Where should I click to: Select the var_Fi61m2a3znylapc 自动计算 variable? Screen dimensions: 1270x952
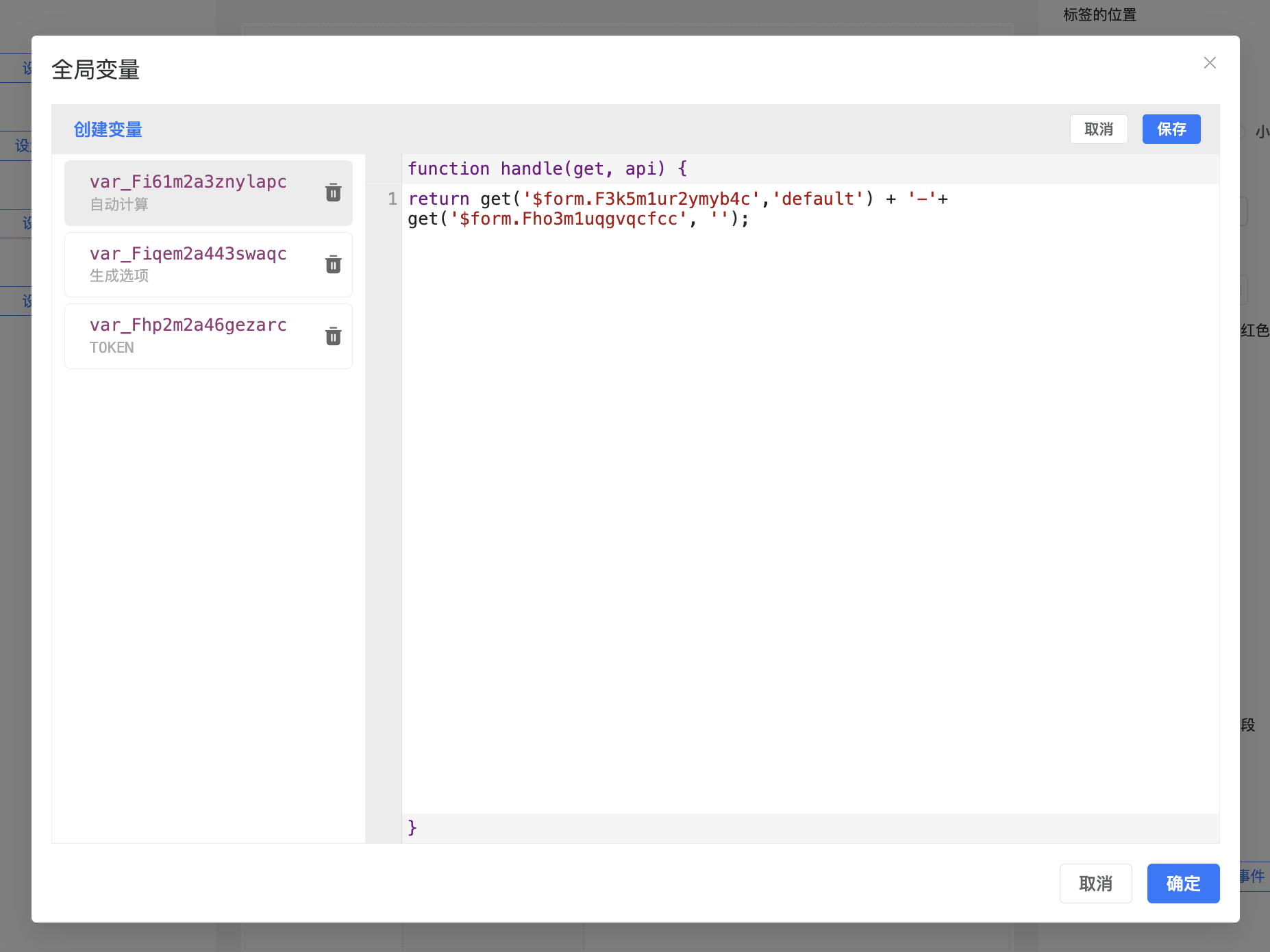point(188,192)
